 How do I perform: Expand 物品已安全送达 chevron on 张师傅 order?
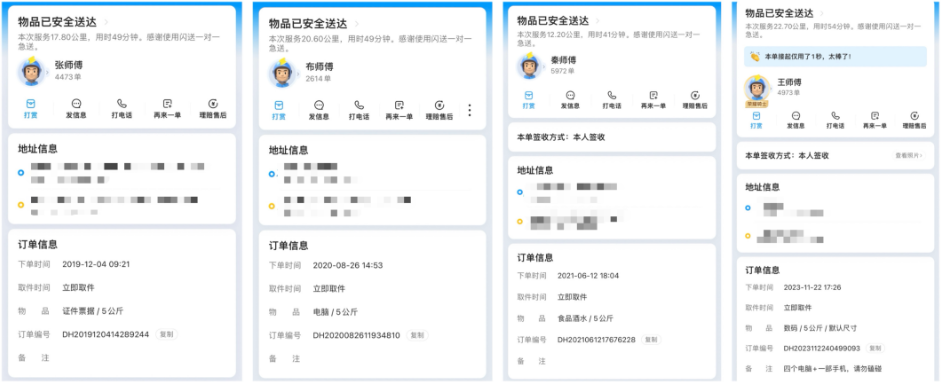106,22
